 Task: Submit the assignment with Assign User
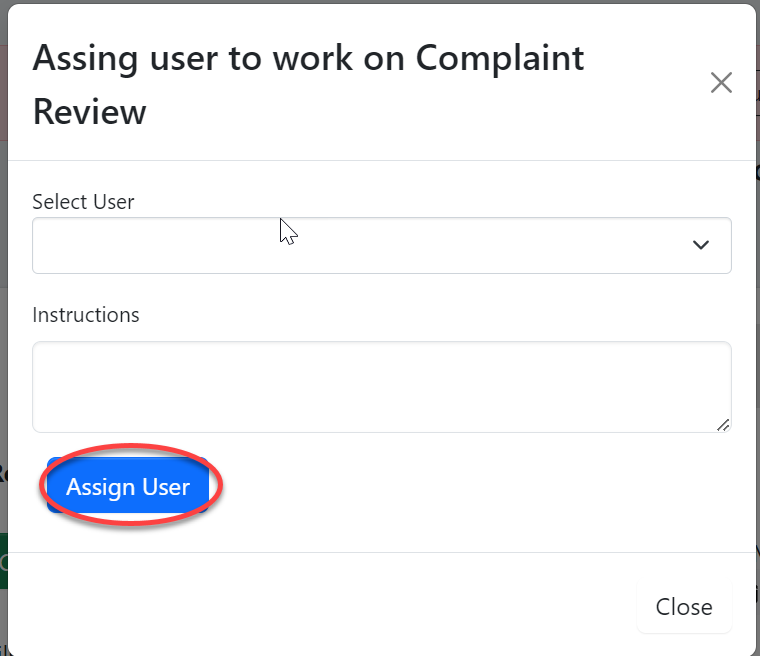[x=128, y=487]
